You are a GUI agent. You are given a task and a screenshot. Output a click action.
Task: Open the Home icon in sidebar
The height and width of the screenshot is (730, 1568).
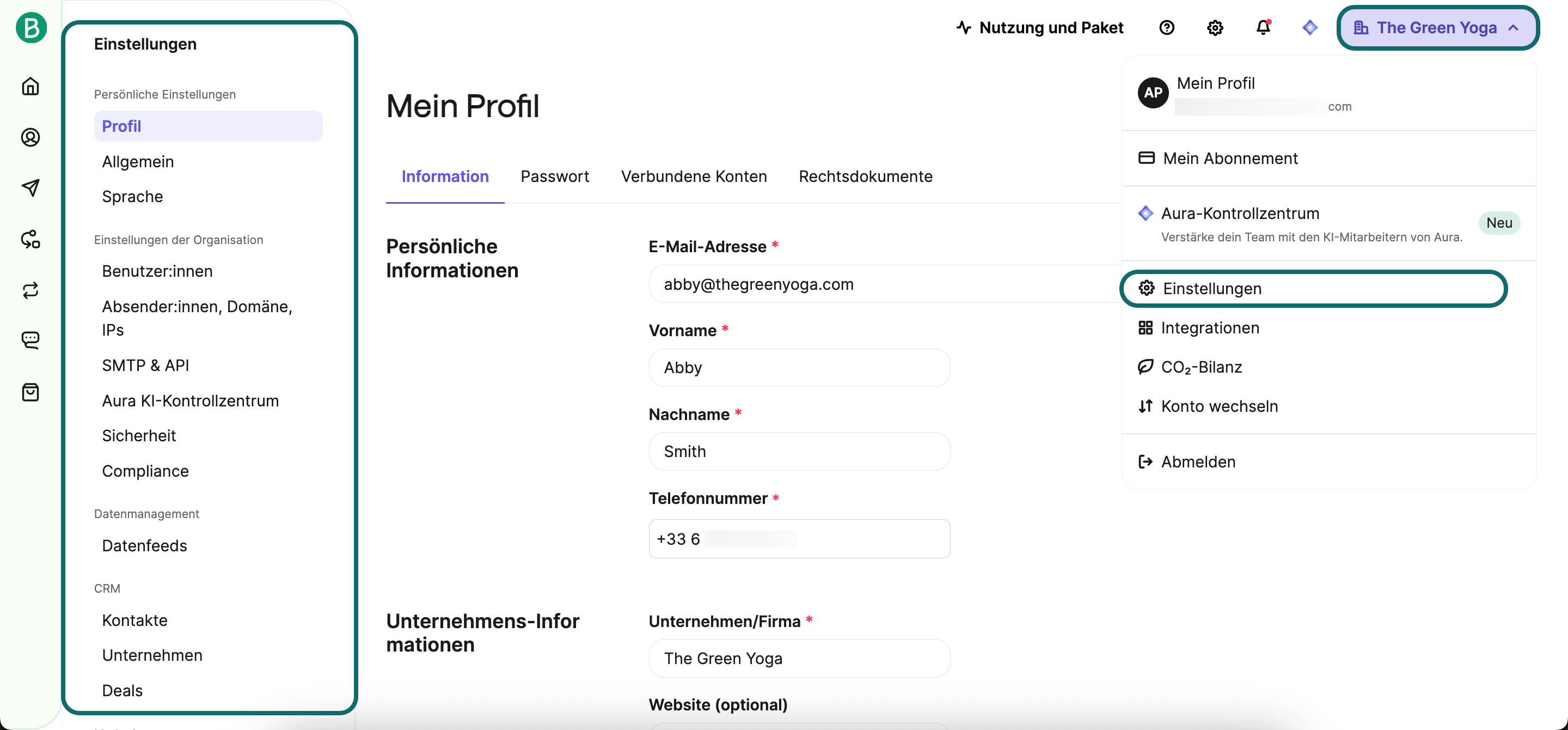pos(30,87)
